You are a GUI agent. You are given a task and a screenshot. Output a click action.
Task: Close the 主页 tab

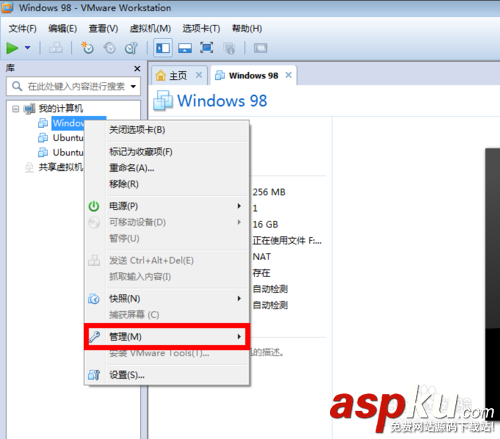tap(199, 75)
